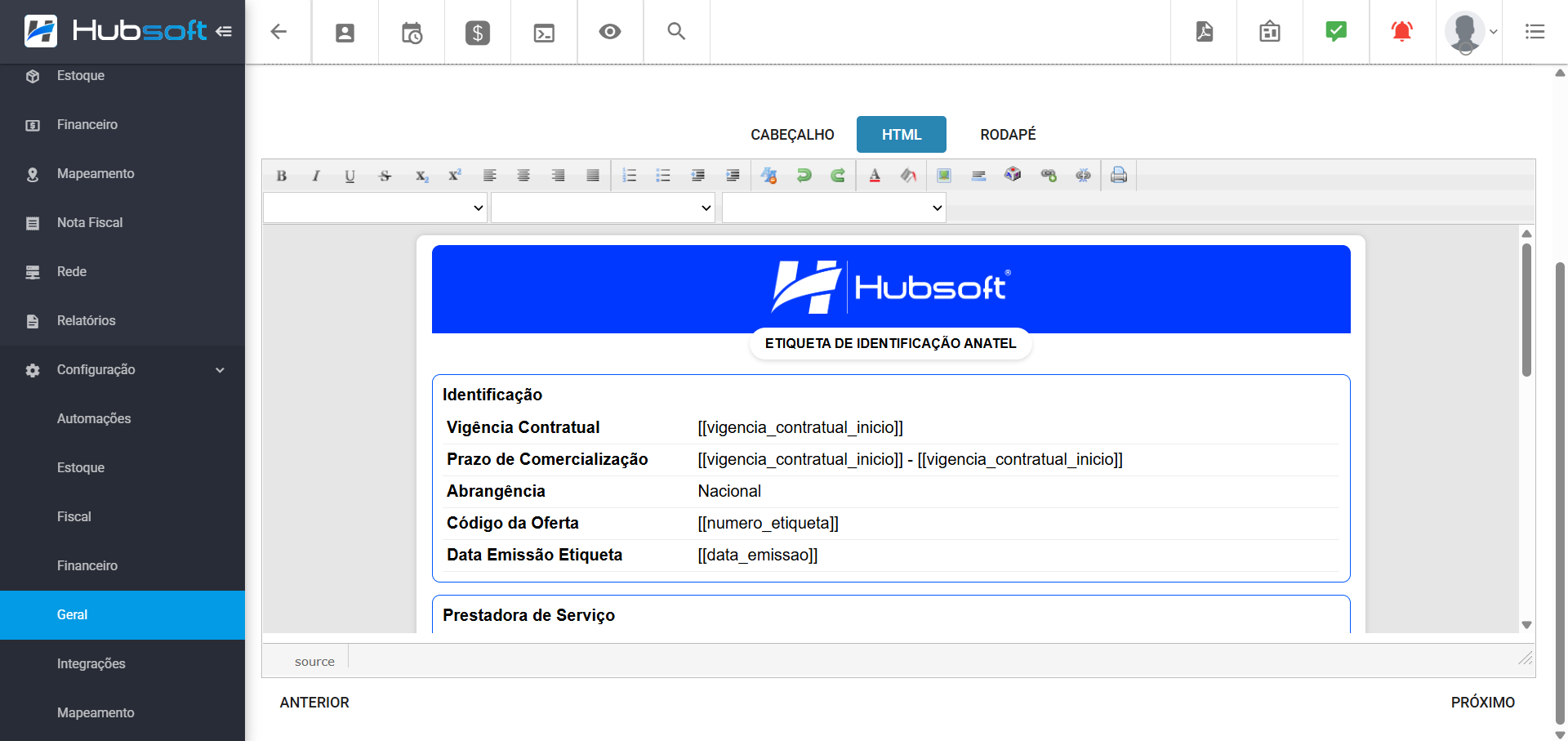This screenshot has height=741, width=1568.
Task: Click the eye viewer icon in the toolbar
Action: [609, 32]
